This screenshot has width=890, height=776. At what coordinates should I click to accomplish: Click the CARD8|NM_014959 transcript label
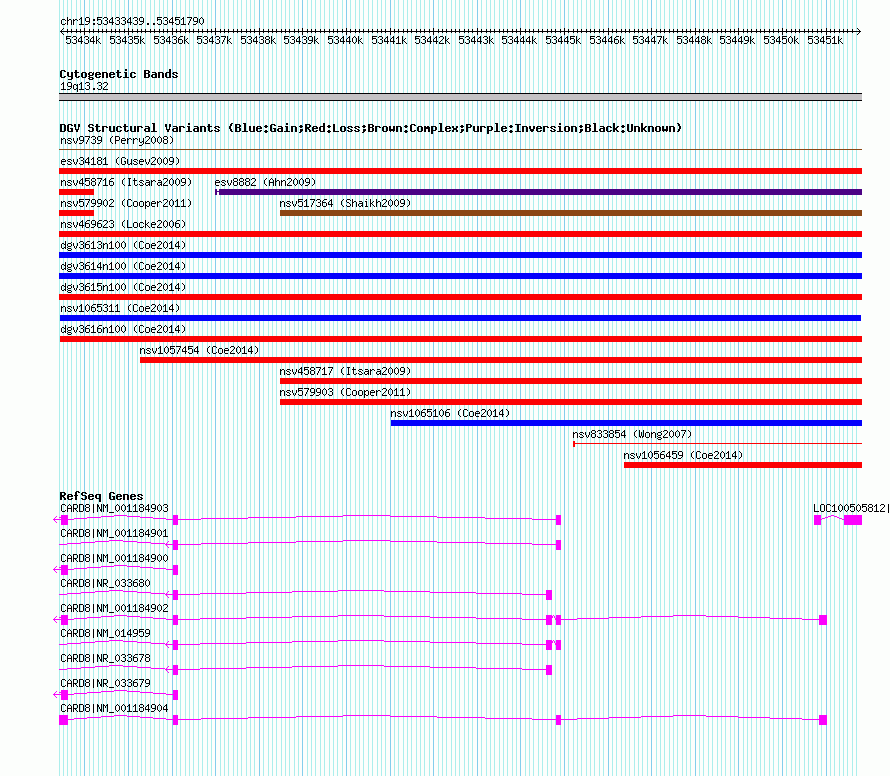point(105,634)
